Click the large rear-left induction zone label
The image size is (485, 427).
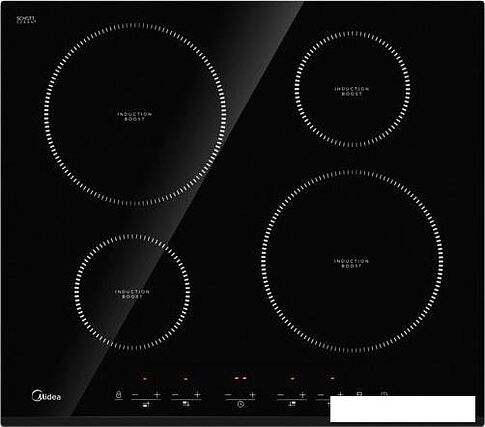point(135,116)
